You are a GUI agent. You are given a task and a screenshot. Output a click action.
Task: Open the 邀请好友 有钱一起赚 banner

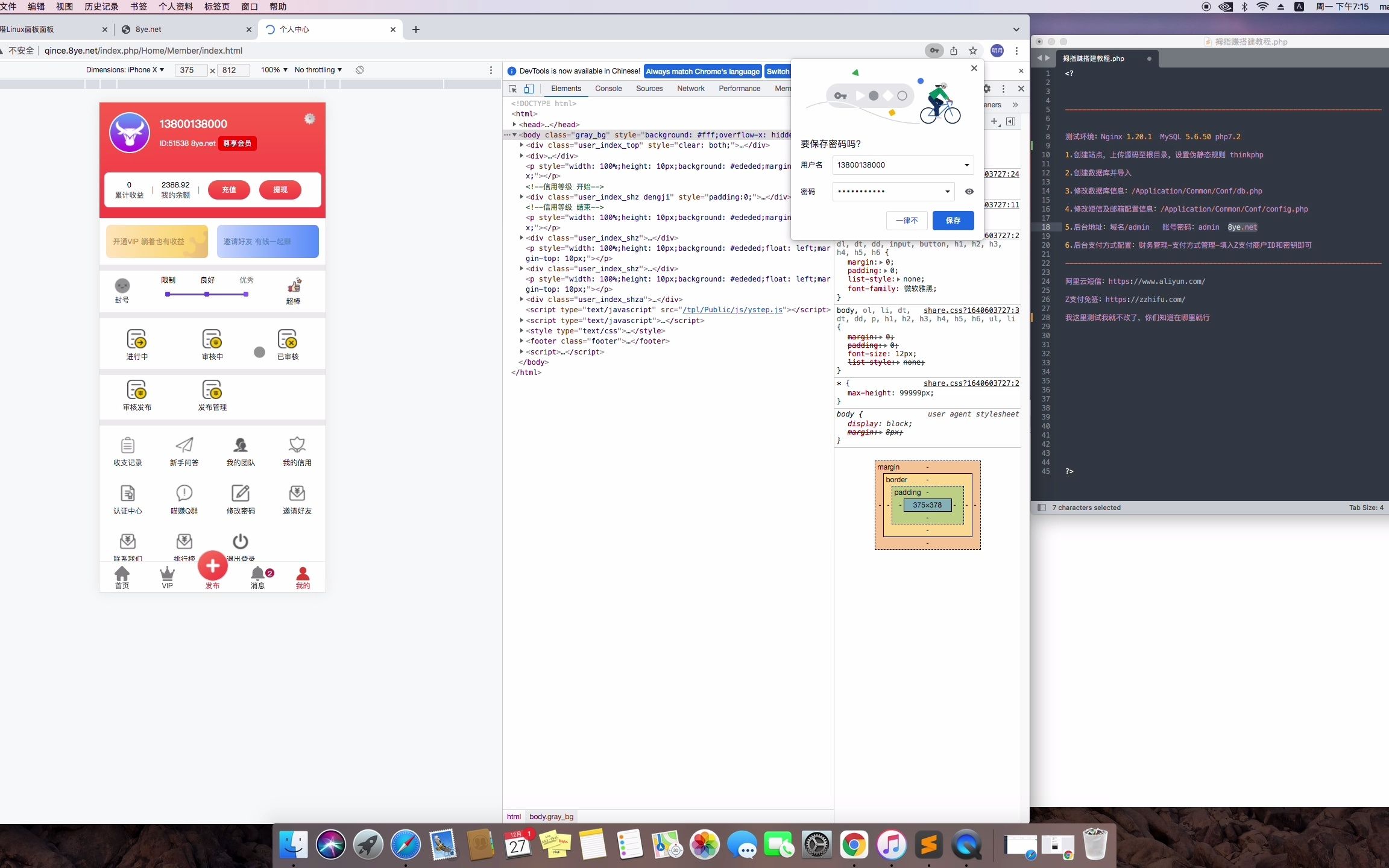(268, 241)
